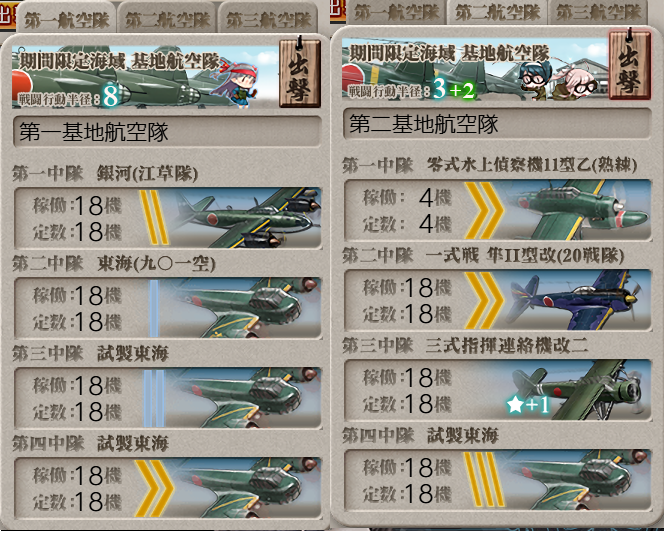Toggle the 出撃 wooden tag on first air base
Viewport: 664px width, 535px height.
click(299, 73)
